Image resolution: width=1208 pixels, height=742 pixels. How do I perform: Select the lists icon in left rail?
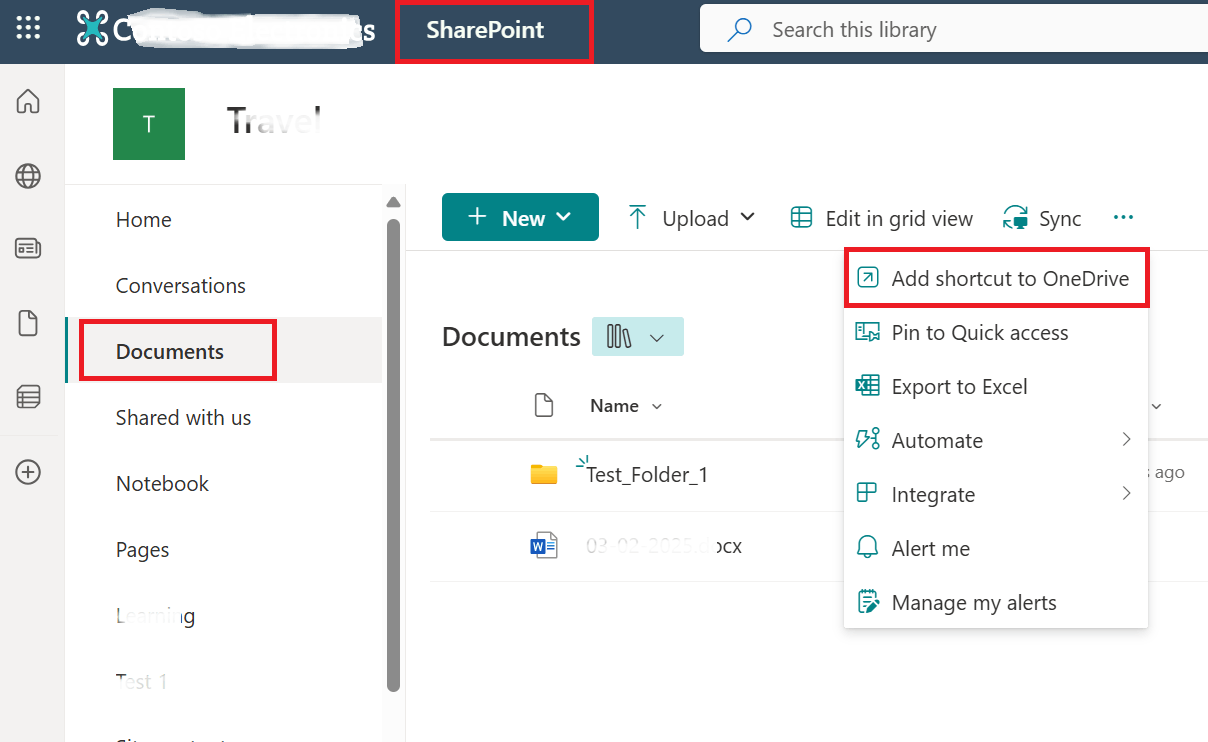pos(28,396)
